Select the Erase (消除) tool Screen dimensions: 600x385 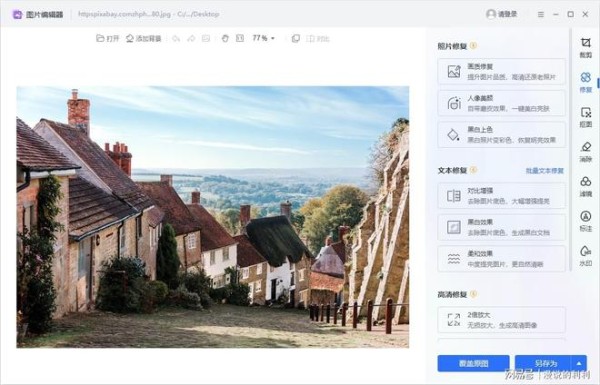pos(585,152)
